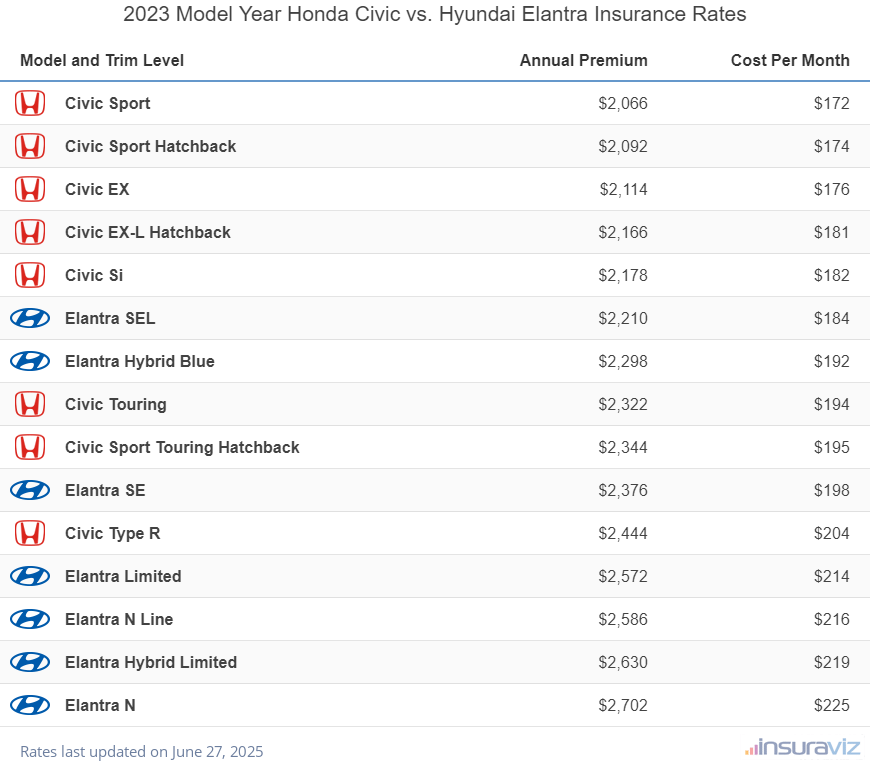
Task: Select the Civic Touring trim name
Action: click(x=115, y=405)
